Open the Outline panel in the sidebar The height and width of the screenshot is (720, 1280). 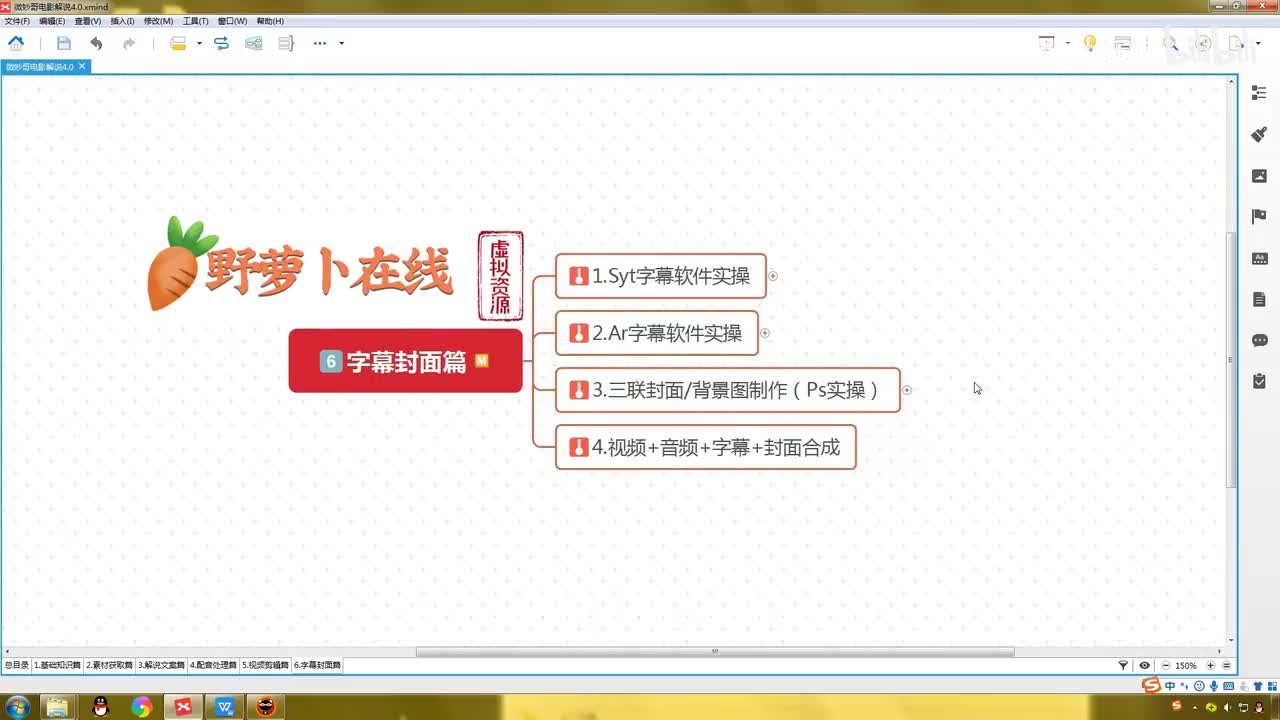[1259, 93]
